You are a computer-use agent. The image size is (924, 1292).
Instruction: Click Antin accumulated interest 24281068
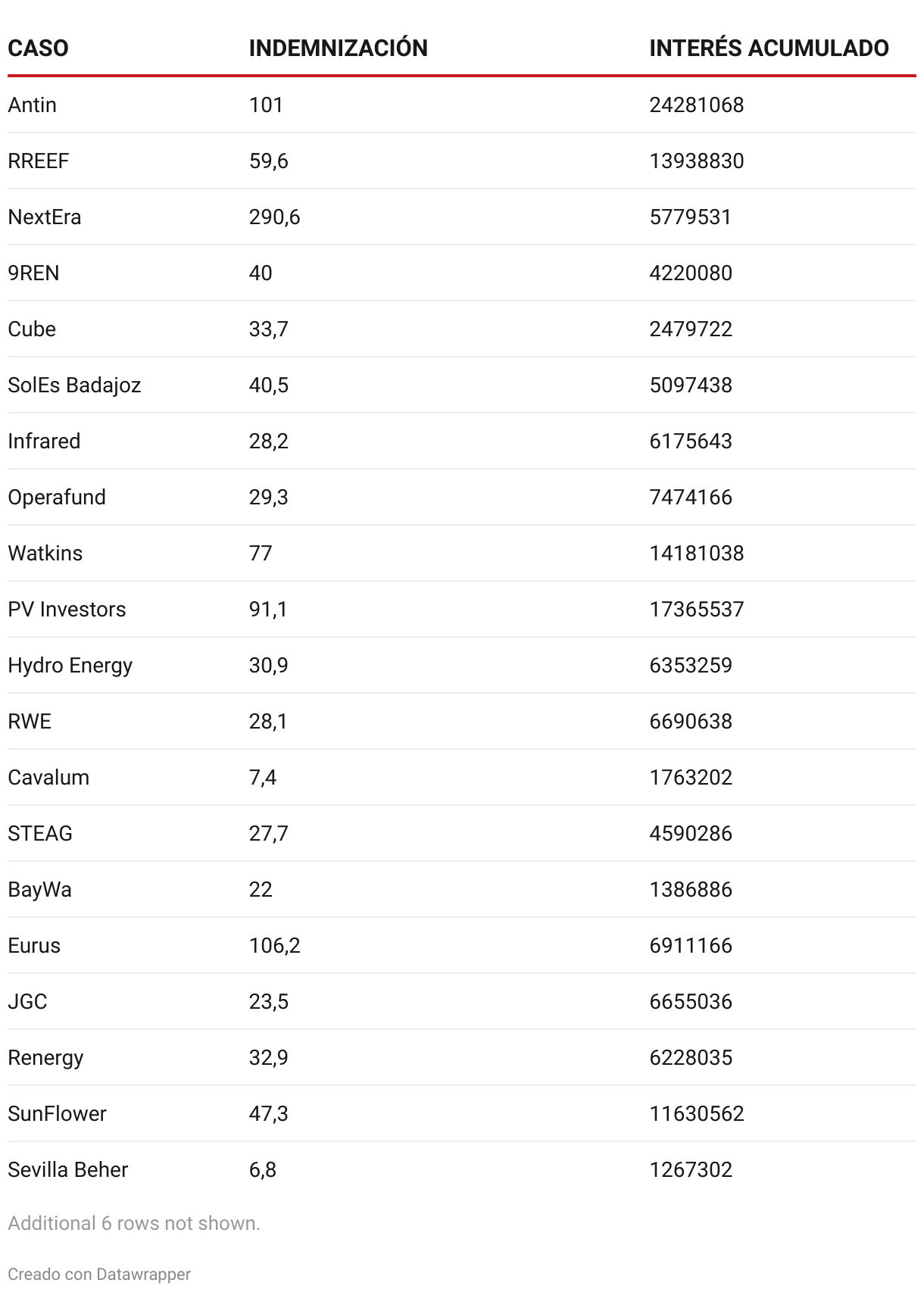[x=696, y=105]
